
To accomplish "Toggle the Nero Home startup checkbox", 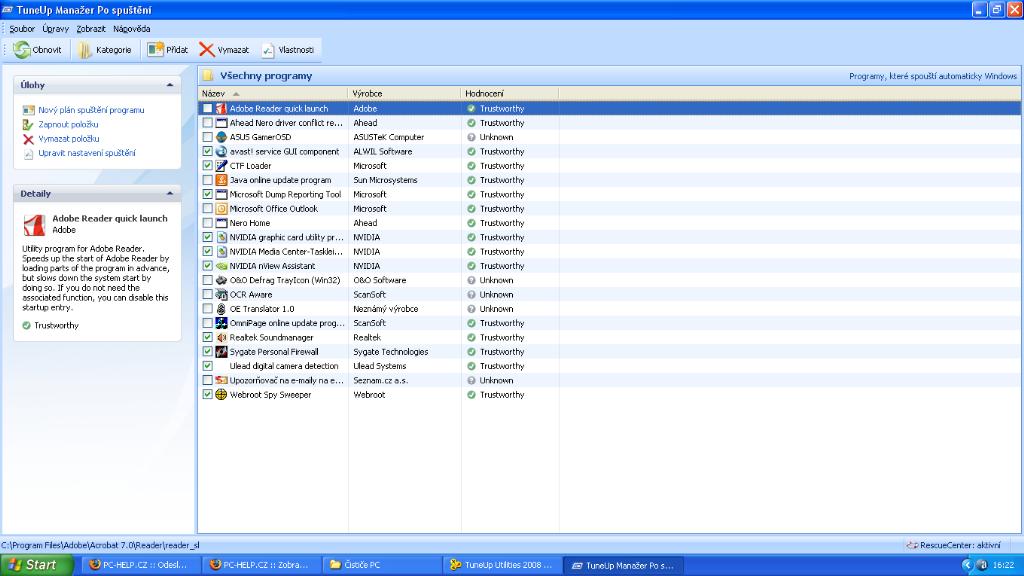I will (207, 223).
